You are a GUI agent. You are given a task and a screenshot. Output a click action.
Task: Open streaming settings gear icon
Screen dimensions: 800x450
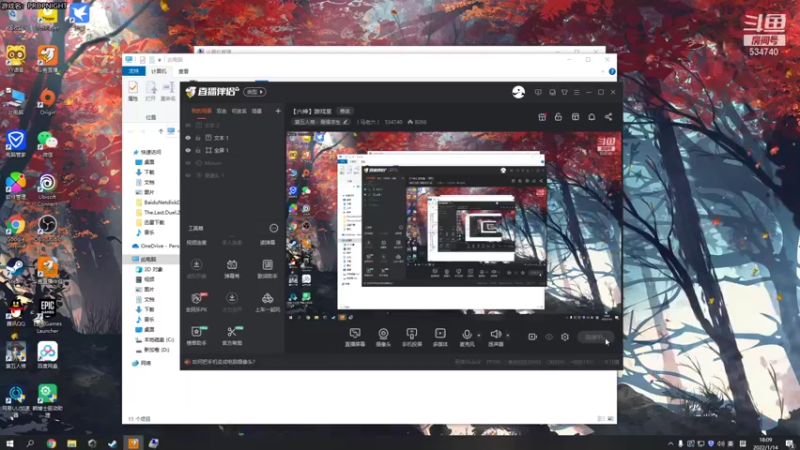(565, 337)
